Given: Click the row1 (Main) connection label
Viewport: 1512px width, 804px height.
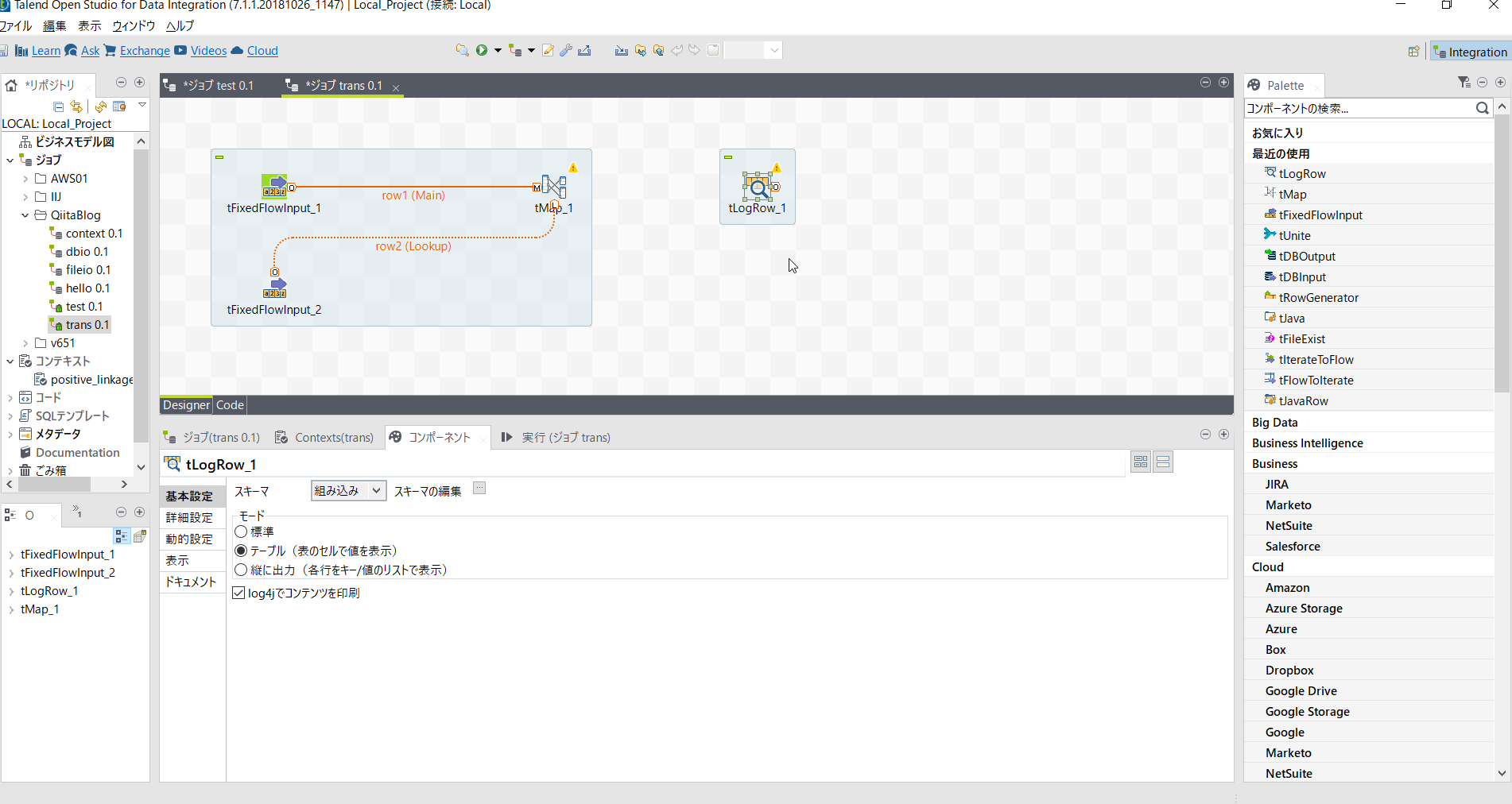Looking at the screenshot, I should pyautogui.click(x=413, y=195).
